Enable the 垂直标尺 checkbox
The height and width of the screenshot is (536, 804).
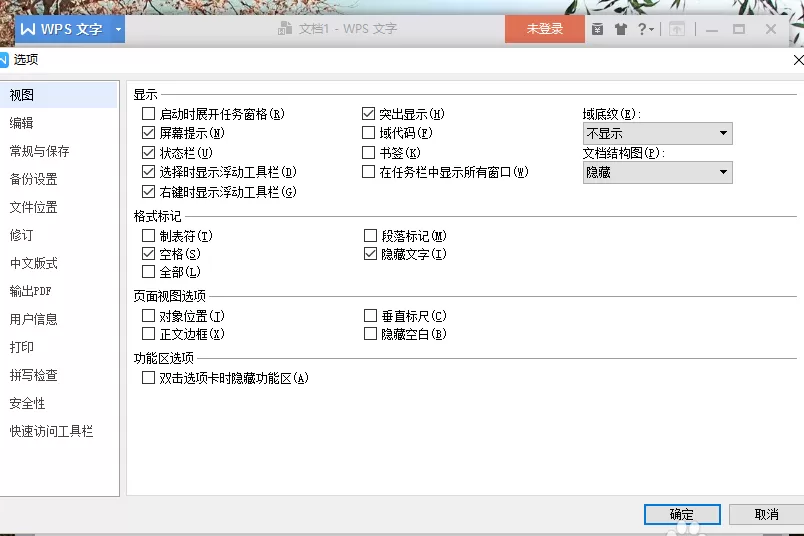370,315
